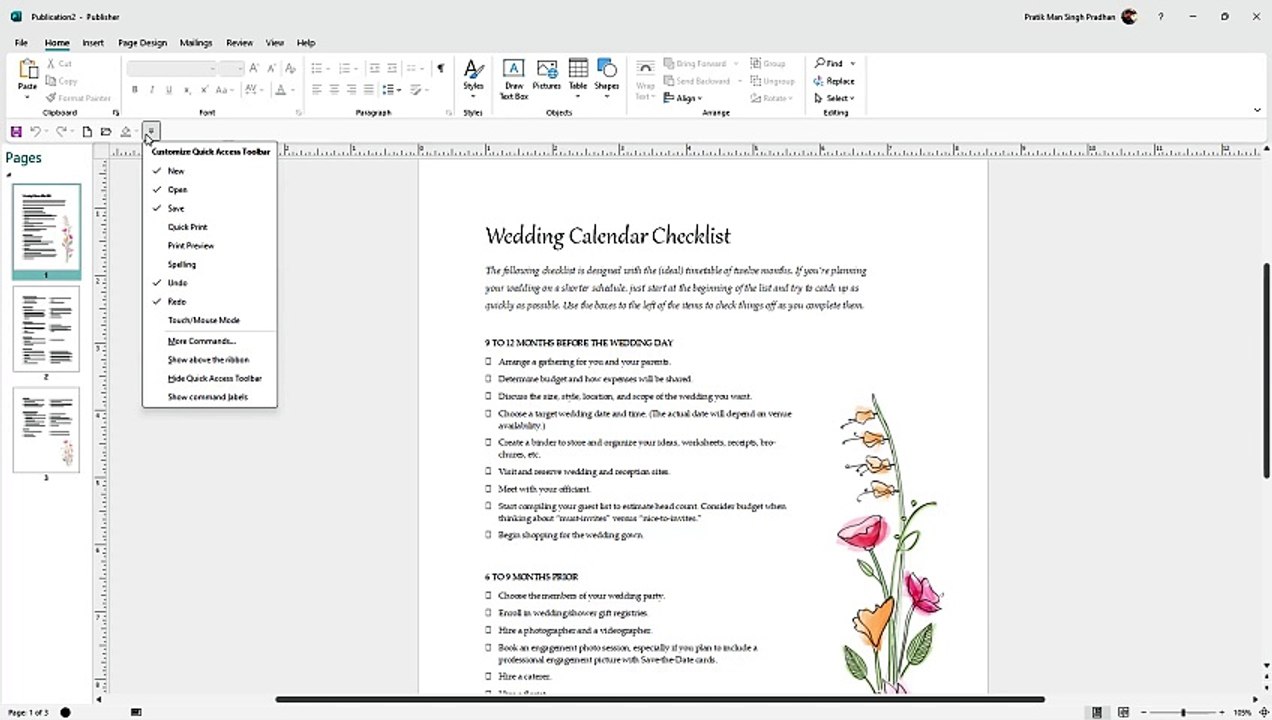
Task: Uncheck Redo in the Customize menu
Action: pyautogui.click(x=210, y=302)
